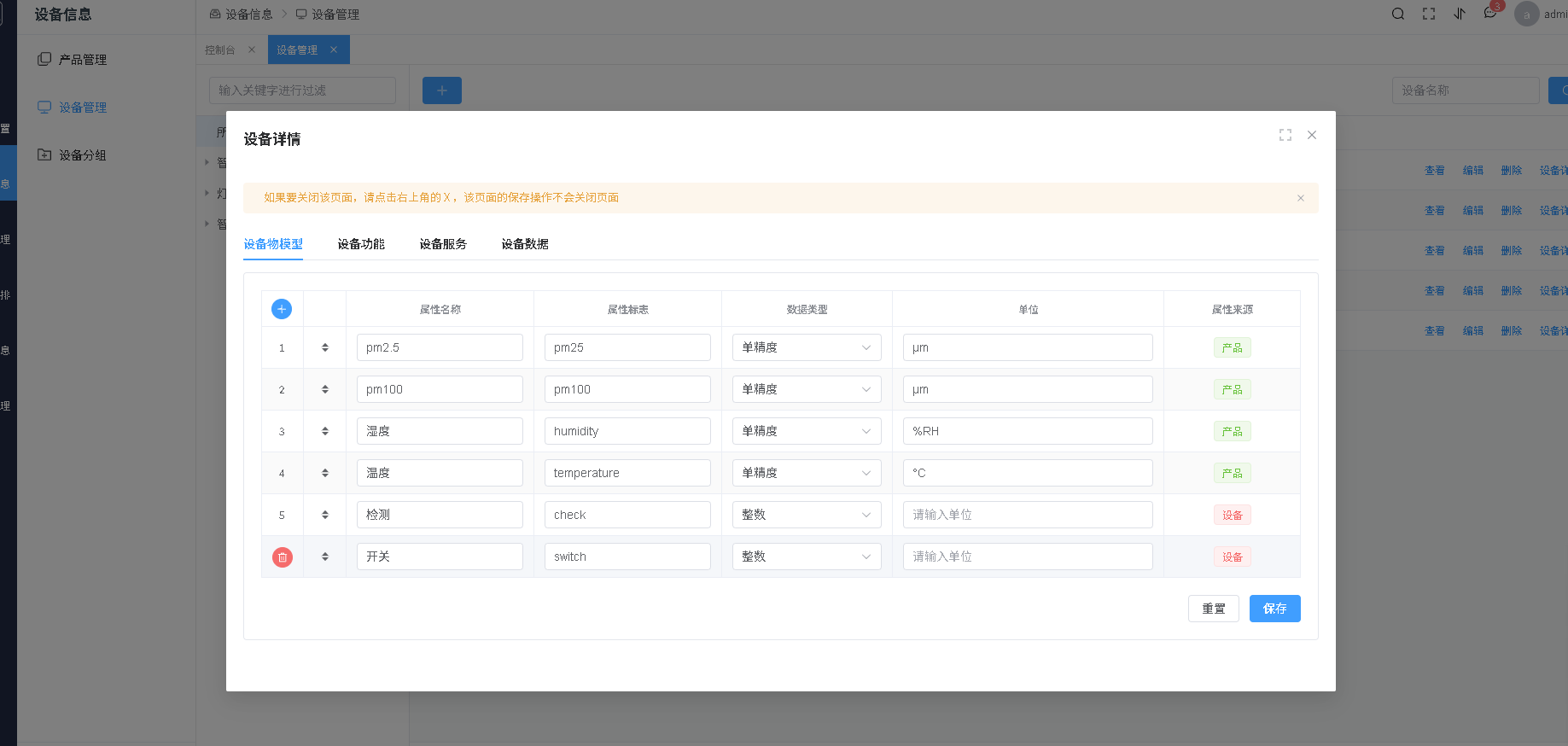Image resolution: width=1568 pixels, height=746 pixels.
Task: Click the fullscreen icon in dialog header
Action: pyautogui.click(x=1285, y=135)
